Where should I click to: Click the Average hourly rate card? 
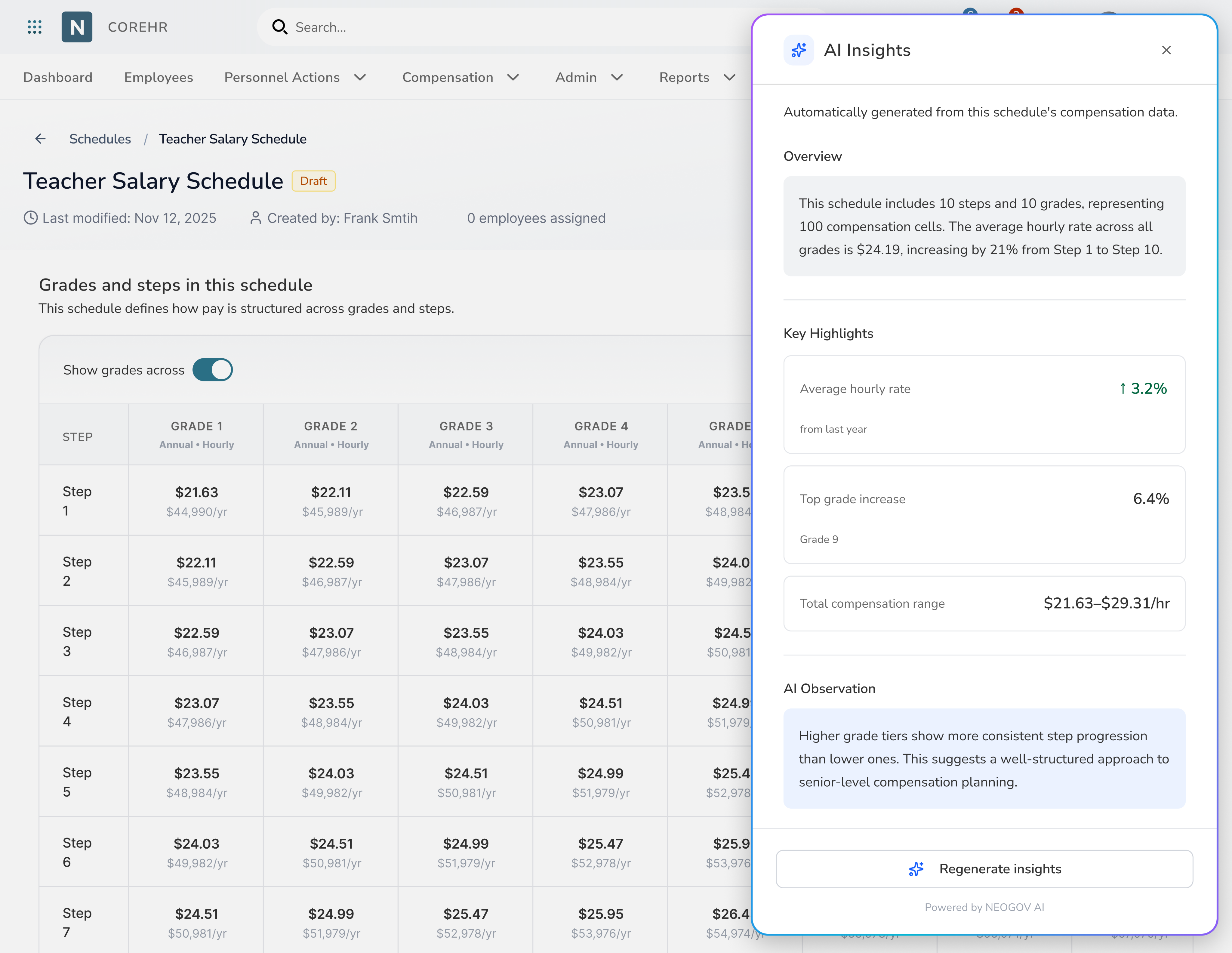(984, 404)
